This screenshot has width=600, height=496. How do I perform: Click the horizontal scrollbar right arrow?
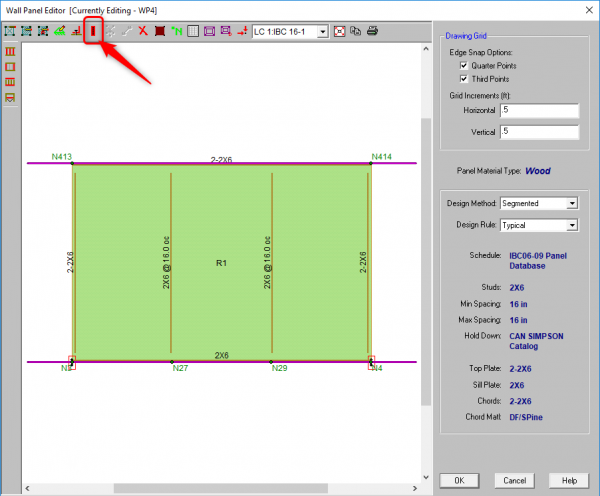(415, 488)
